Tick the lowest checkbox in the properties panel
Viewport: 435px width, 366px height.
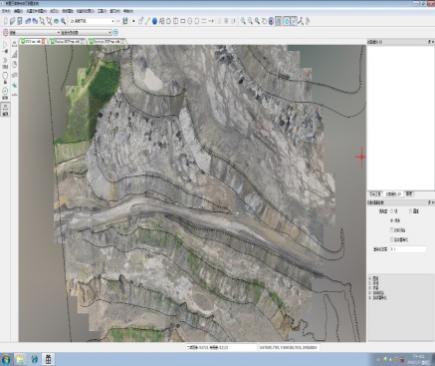(392, 239)
